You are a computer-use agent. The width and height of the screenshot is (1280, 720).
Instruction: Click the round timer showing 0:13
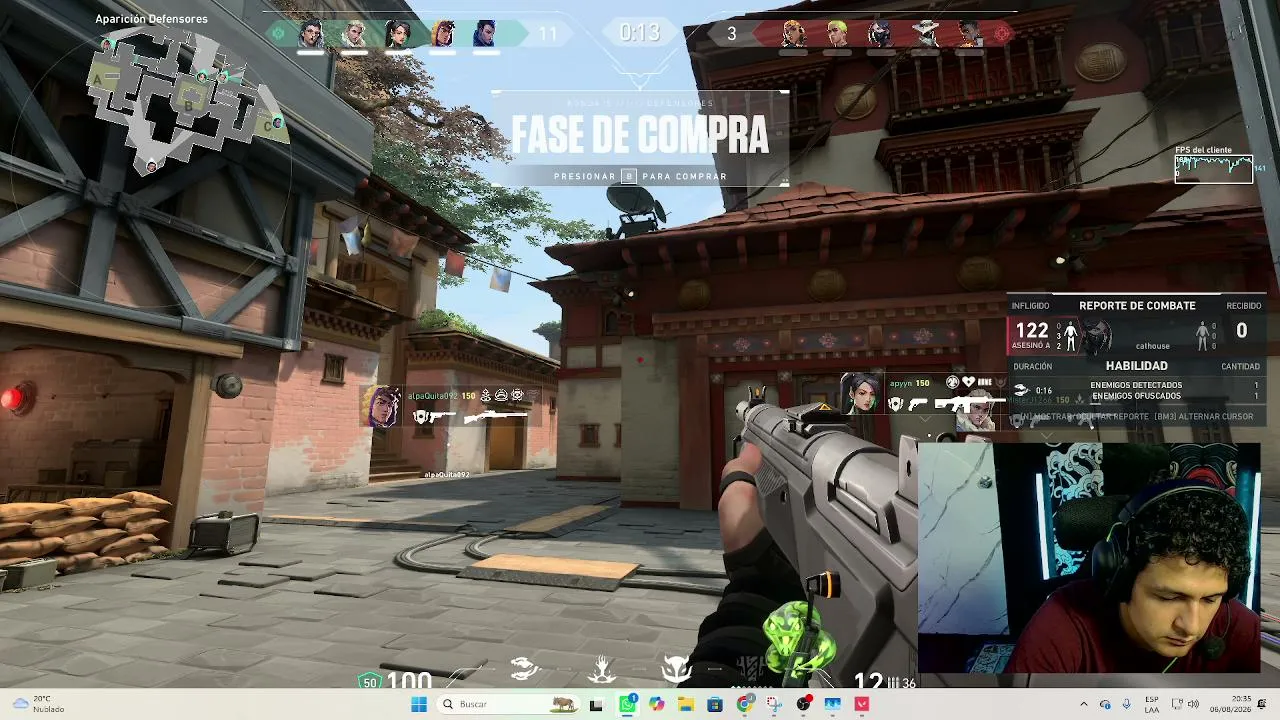coord(639,33)
